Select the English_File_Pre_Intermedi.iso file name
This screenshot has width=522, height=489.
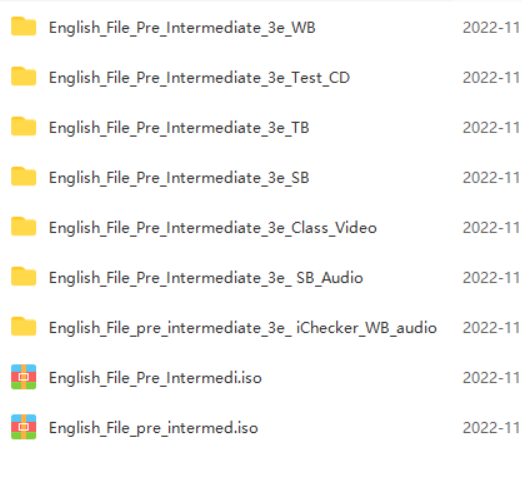[x=155, y=378]
